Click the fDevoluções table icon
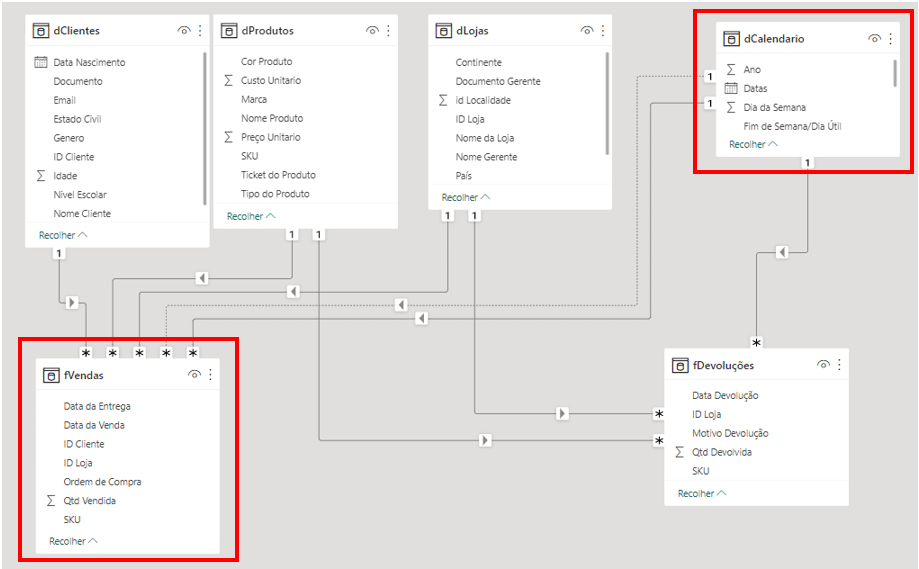Viewport: 919px width, 569px height. pyautogui.click(x=679, y=365)
